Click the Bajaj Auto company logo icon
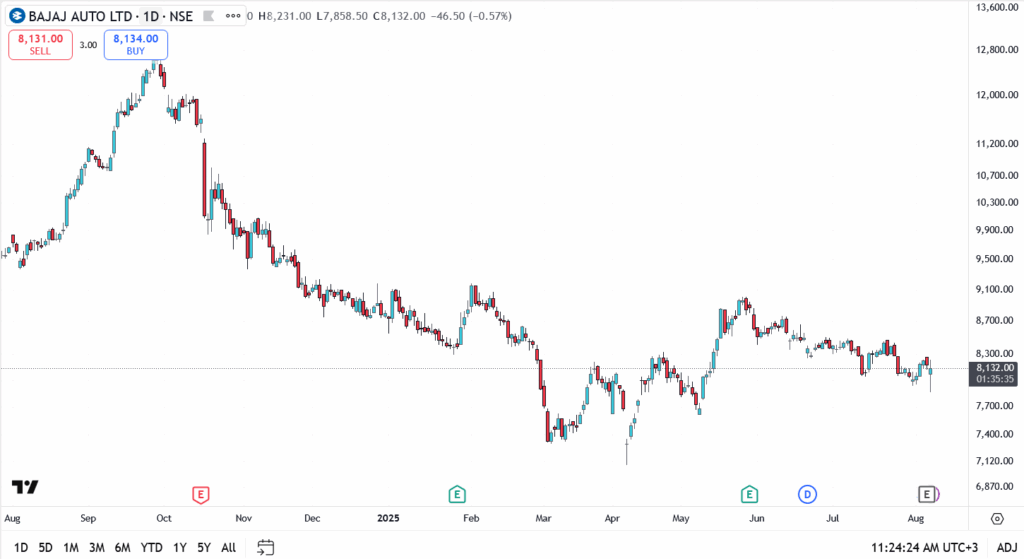This screenshot has width=1024, height=559. [17, 16]
